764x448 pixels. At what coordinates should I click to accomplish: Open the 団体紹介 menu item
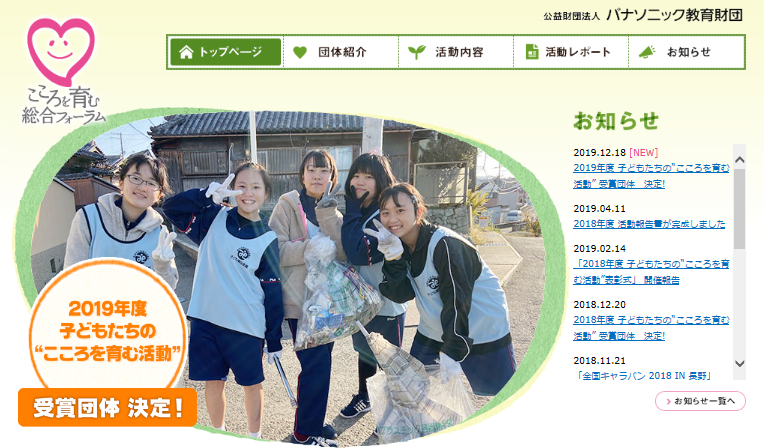coord(341,52)
